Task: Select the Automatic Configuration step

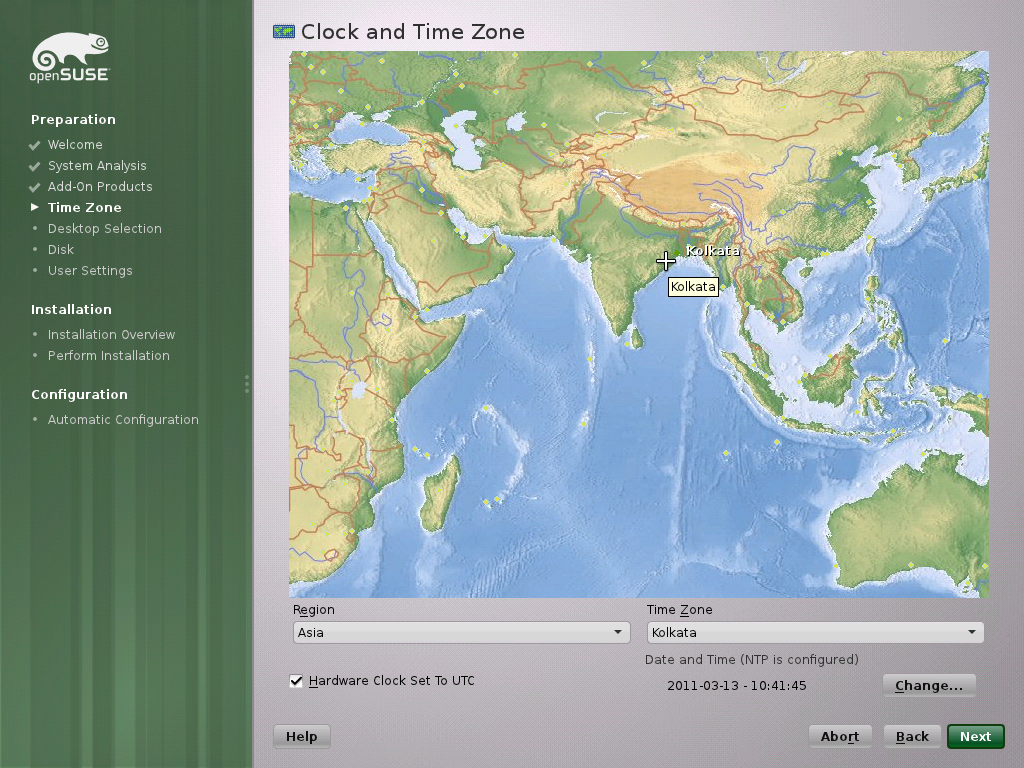Action: pos(123,419)
